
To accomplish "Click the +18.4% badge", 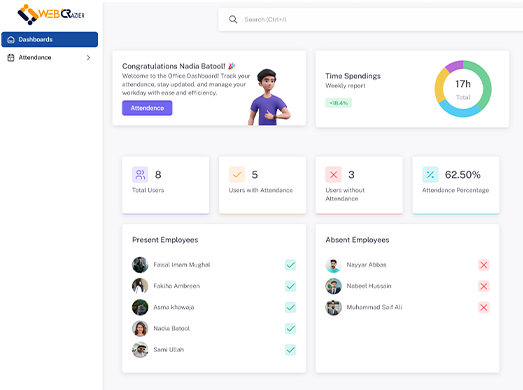I will (339, 103).
